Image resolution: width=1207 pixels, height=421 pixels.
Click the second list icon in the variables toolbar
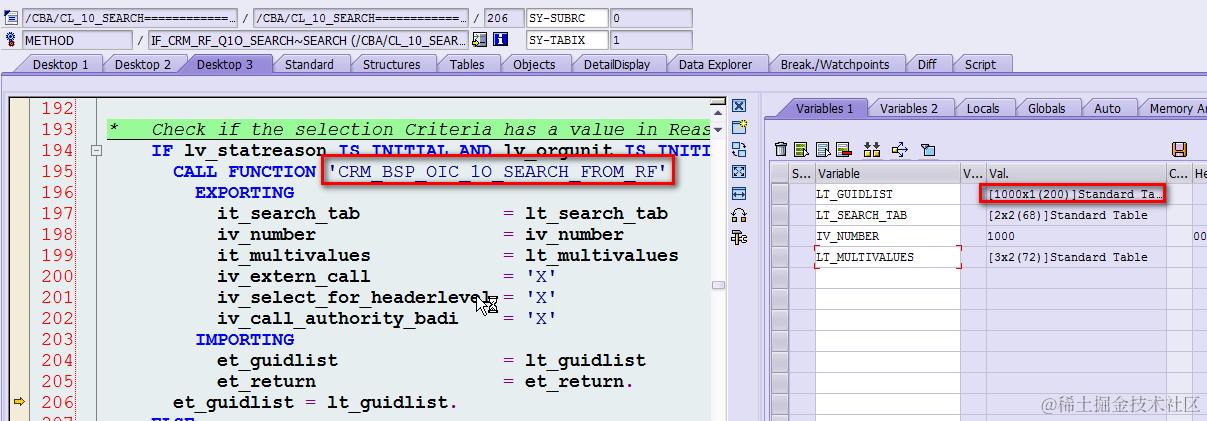822,150
